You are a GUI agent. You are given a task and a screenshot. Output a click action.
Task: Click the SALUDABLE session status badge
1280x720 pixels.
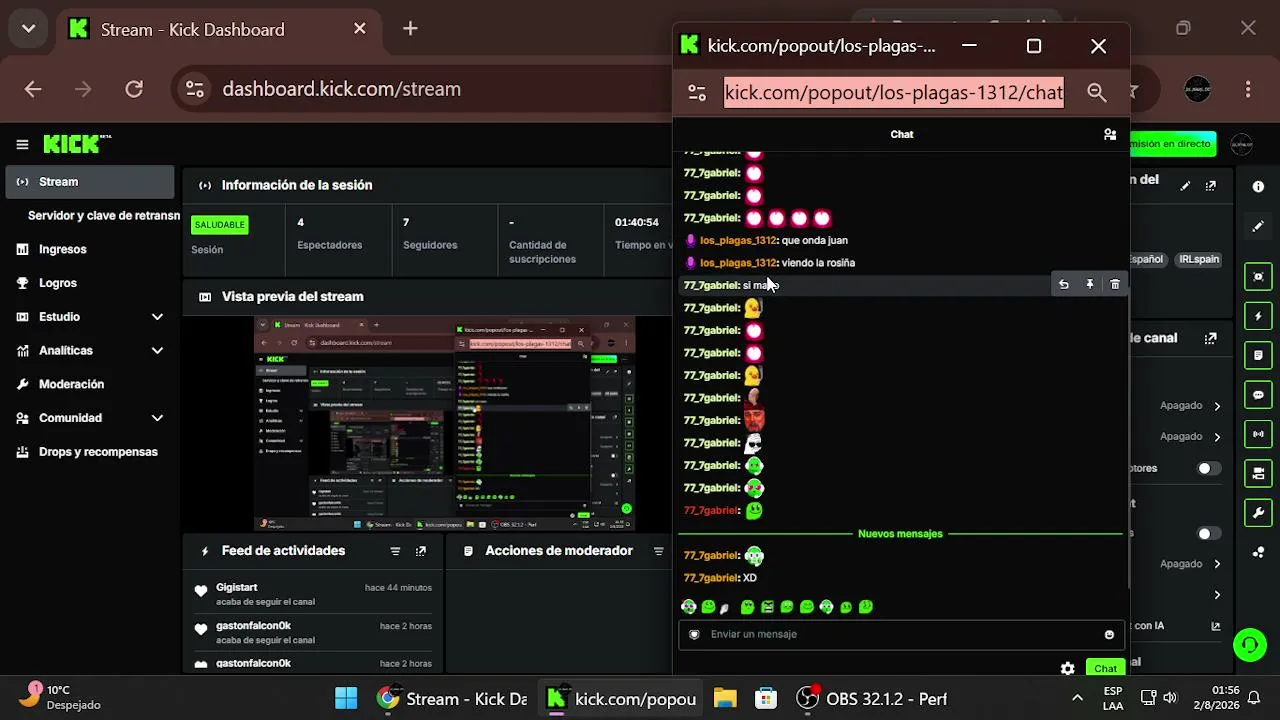(220, 225)
